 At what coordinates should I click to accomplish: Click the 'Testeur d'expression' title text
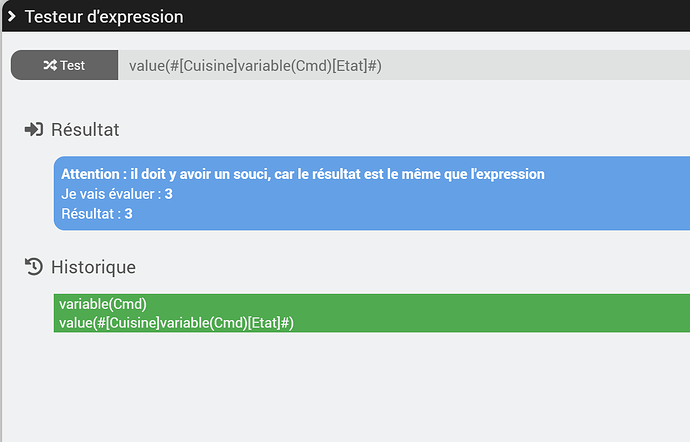(103, 17)
